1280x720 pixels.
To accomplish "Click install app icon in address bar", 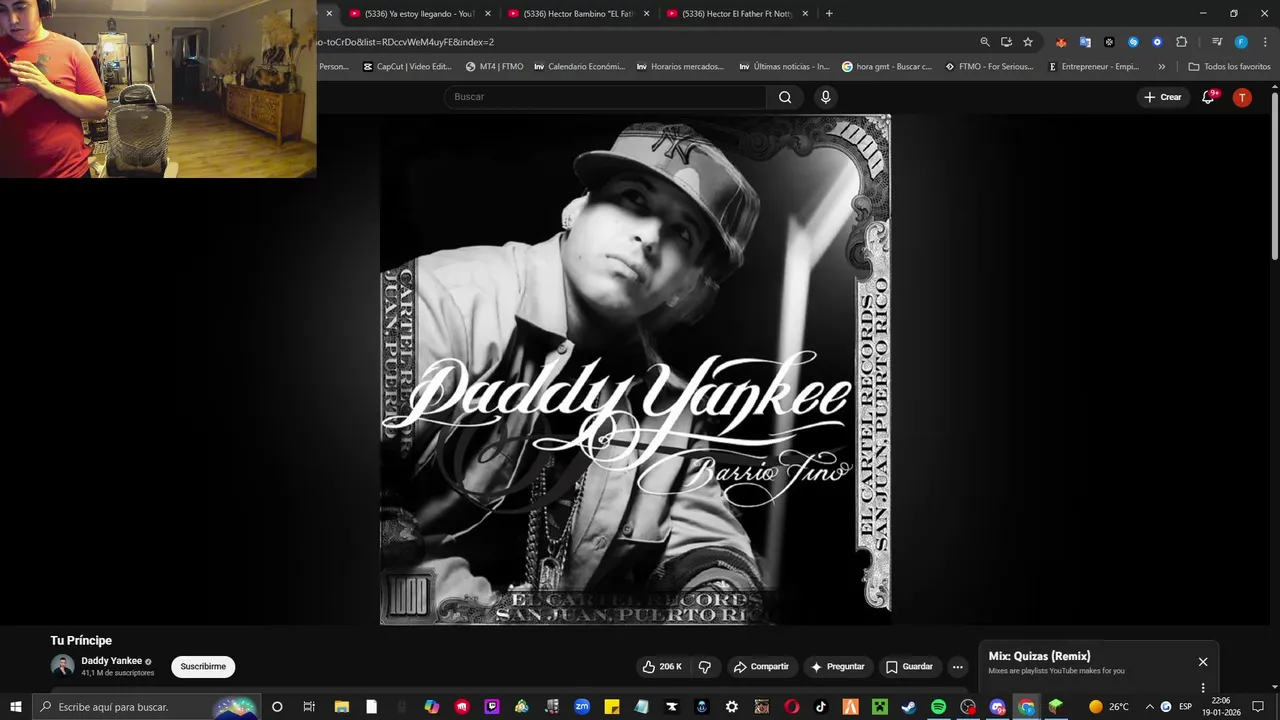I will [x=1006, y=42].
